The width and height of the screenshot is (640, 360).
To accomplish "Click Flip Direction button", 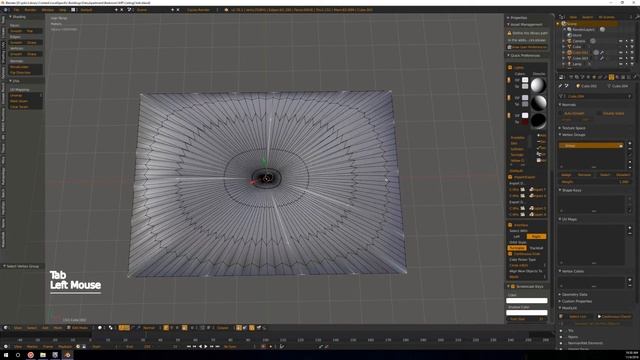I will click(x=26, y=73).
